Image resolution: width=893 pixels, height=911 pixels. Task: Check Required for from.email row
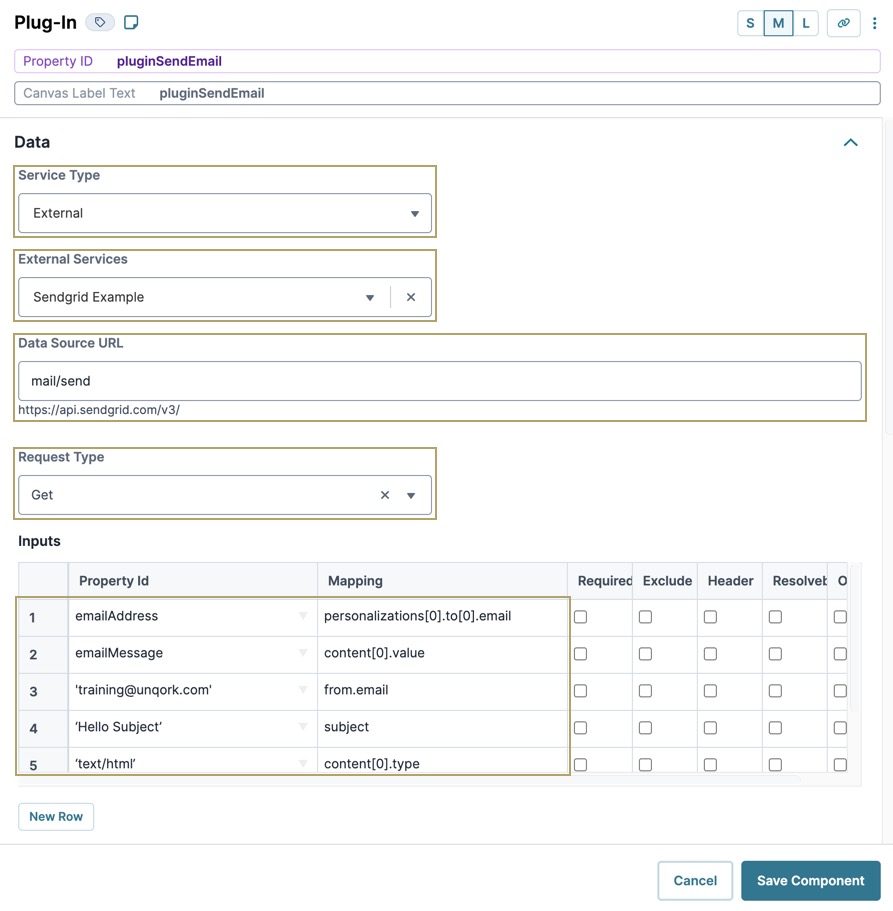tap(580, 691)
